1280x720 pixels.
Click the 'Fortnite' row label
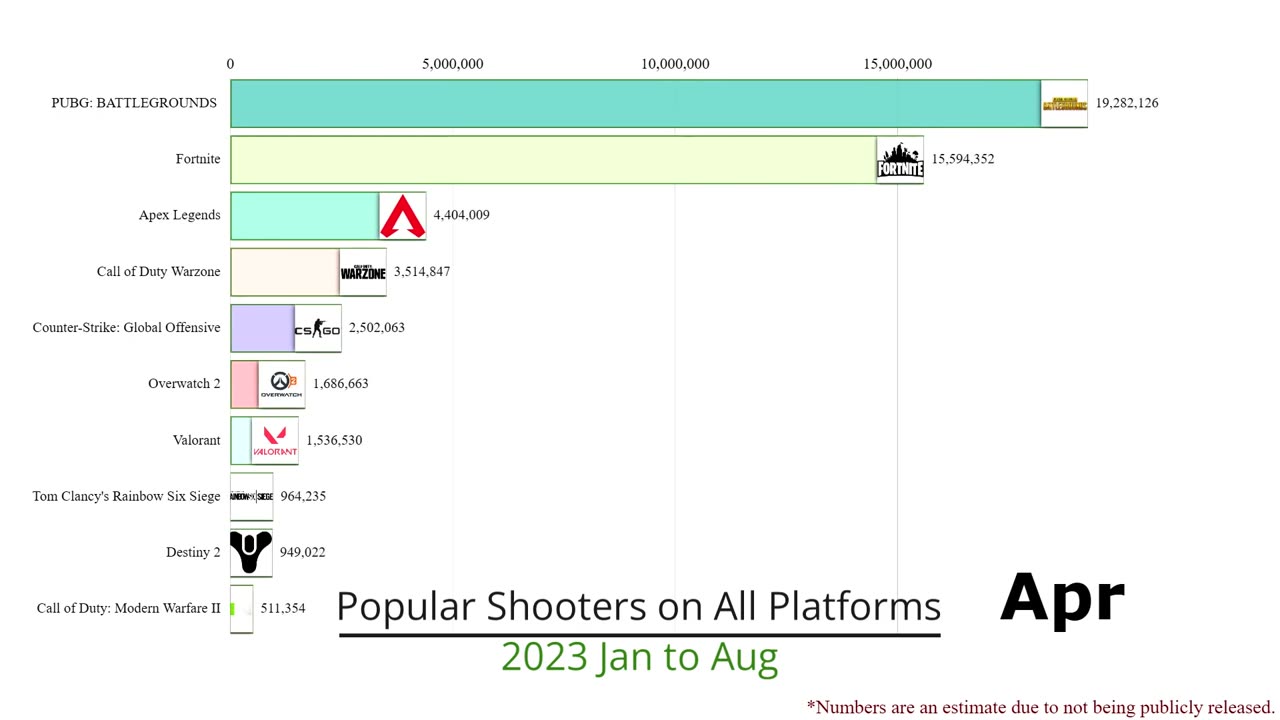pos(198,159)
